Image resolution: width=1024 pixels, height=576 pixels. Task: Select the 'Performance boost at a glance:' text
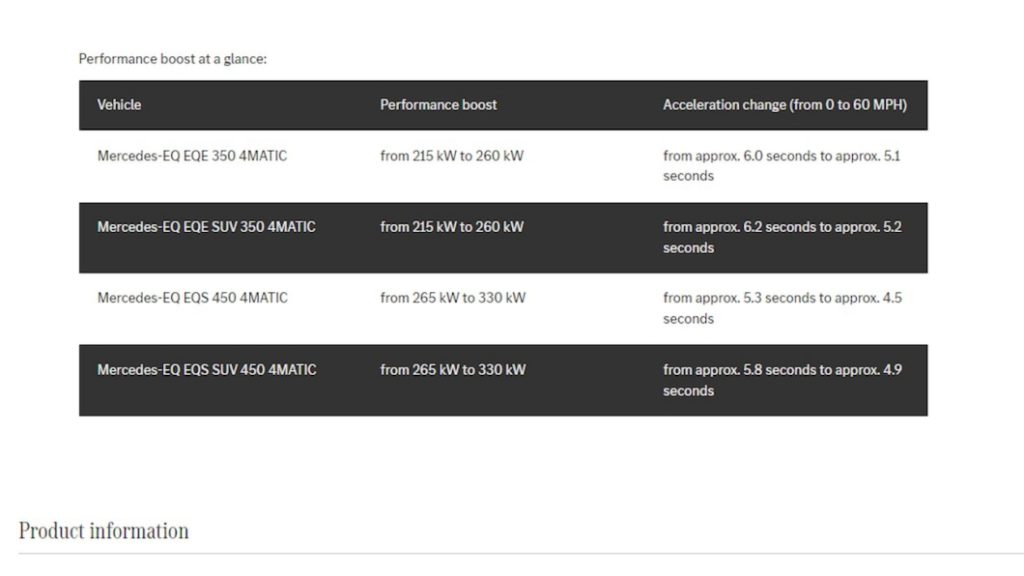(172, 59)
